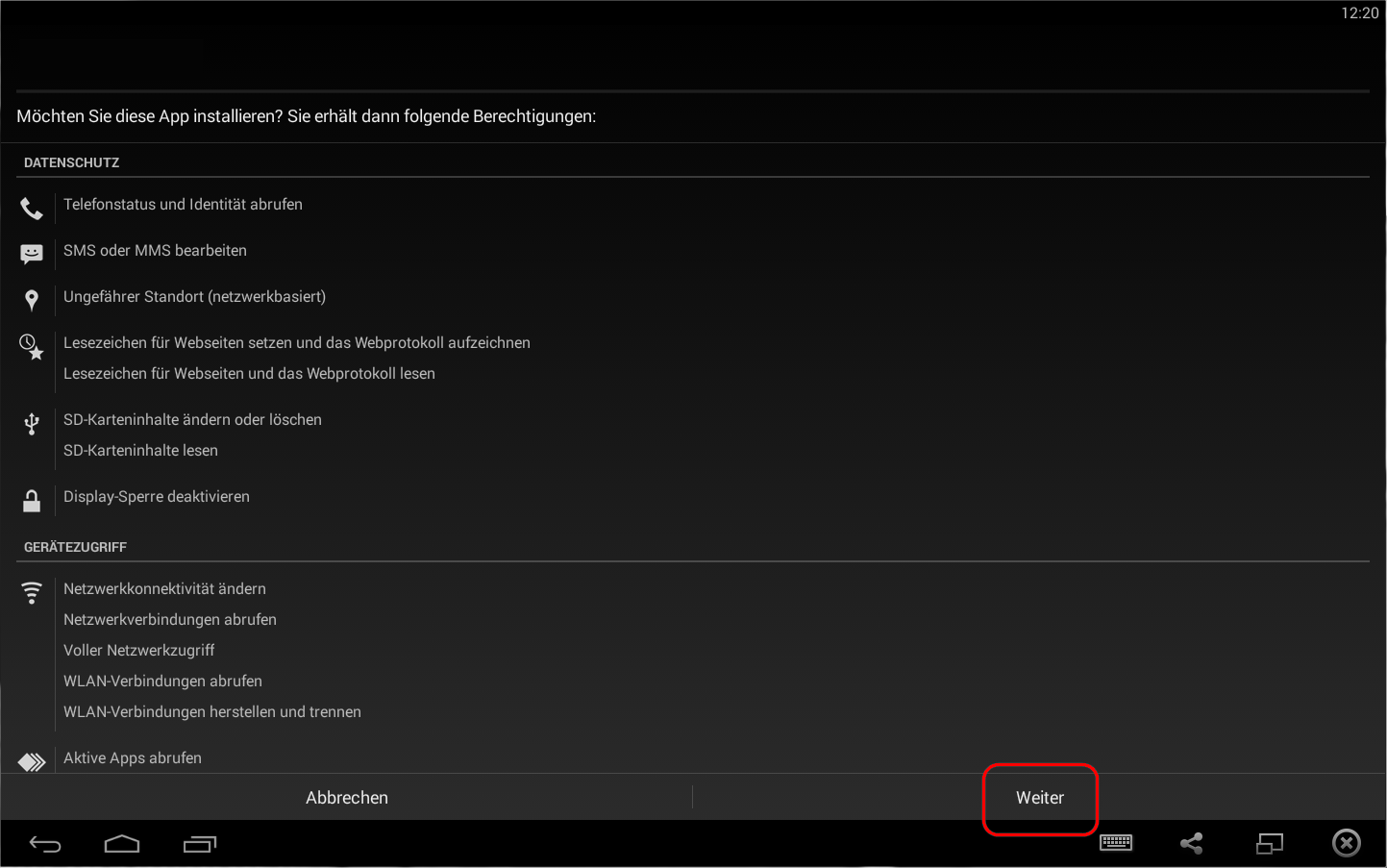Viewport: 1387px width, 868px height.
Task: Click the USB storage icon
Action: pos(32,424)
